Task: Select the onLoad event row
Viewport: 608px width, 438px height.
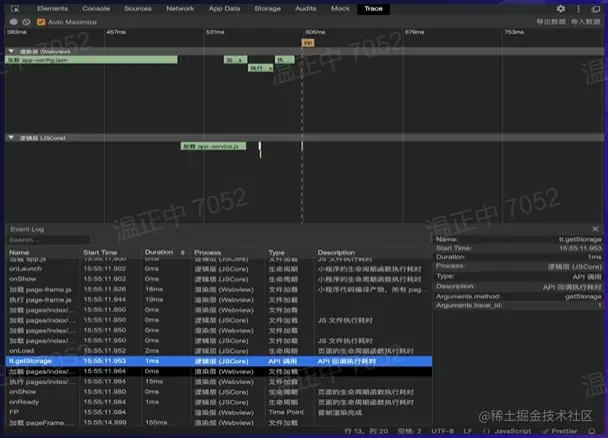Action: (x=219, y=351)
